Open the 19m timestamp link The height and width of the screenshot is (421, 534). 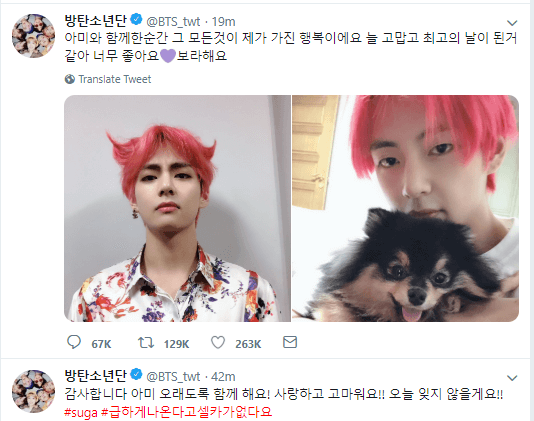point(223,21)
